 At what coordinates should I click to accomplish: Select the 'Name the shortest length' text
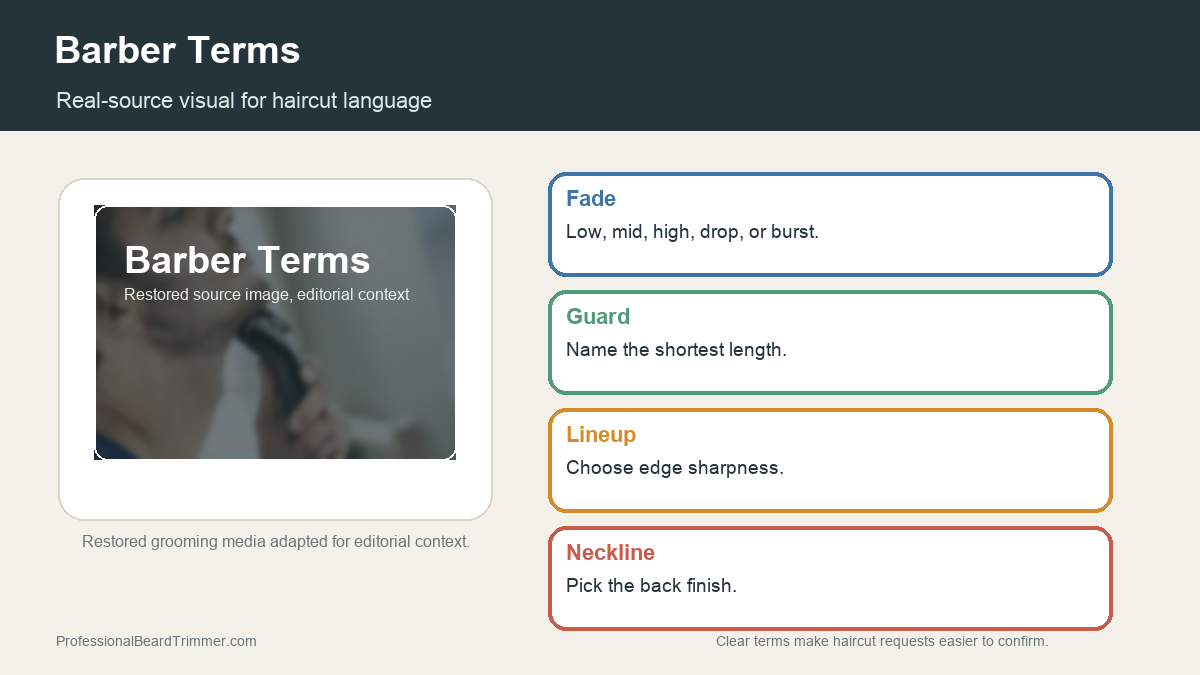coord(676,350)
